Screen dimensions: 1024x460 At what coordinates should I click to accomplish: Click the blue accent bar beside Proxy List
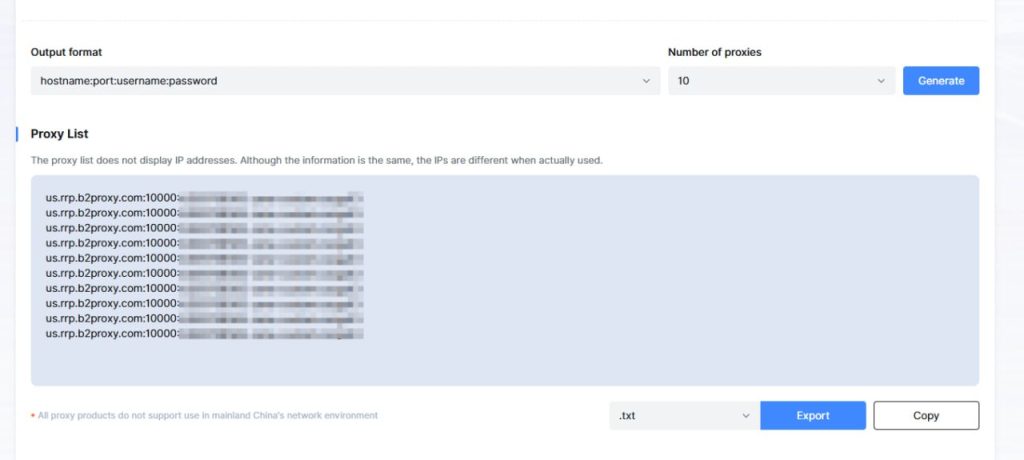(17, 134)
